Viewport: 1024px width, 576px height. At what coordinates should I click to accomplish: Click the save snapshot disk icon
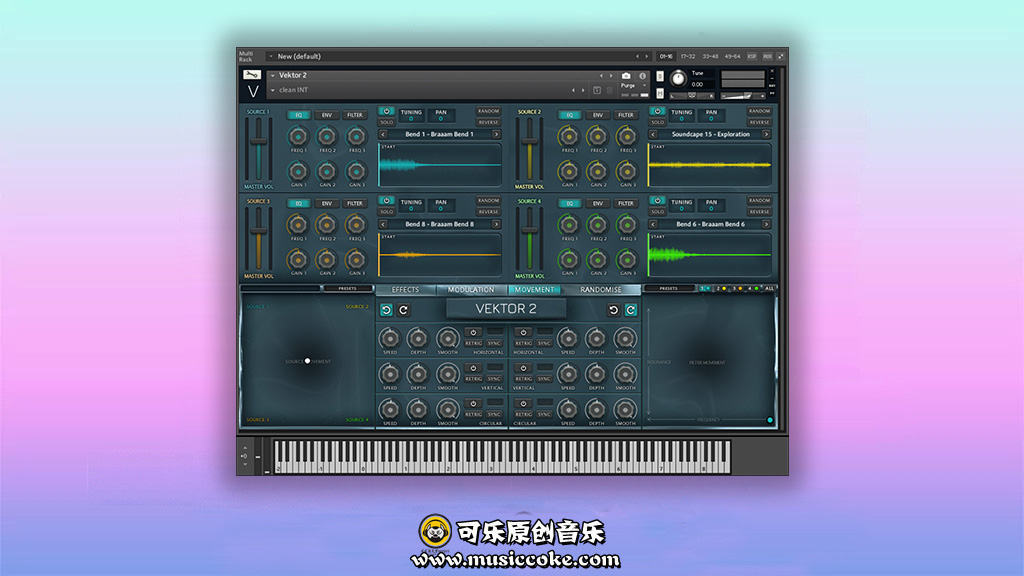pos(597,90)
